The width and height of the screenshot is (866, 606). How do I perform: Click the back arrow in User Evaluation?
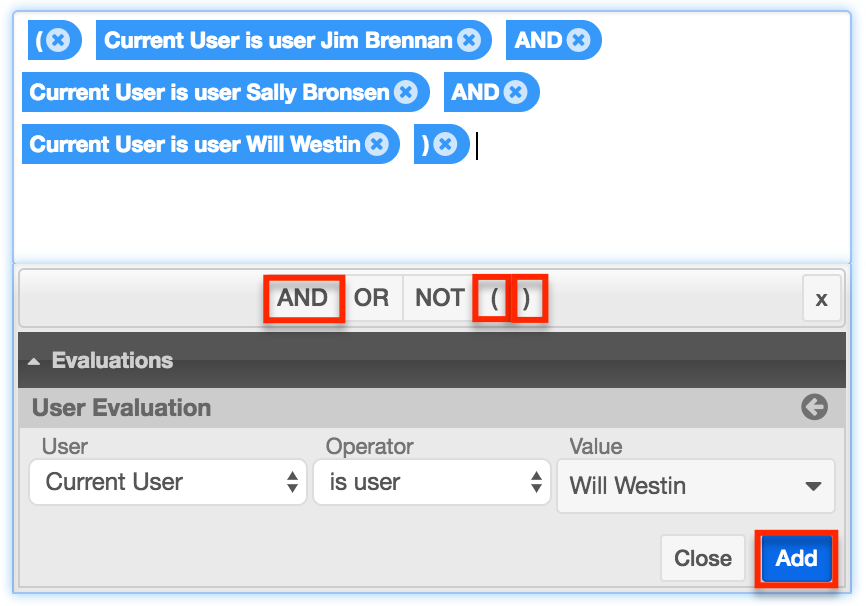point(814,407)
